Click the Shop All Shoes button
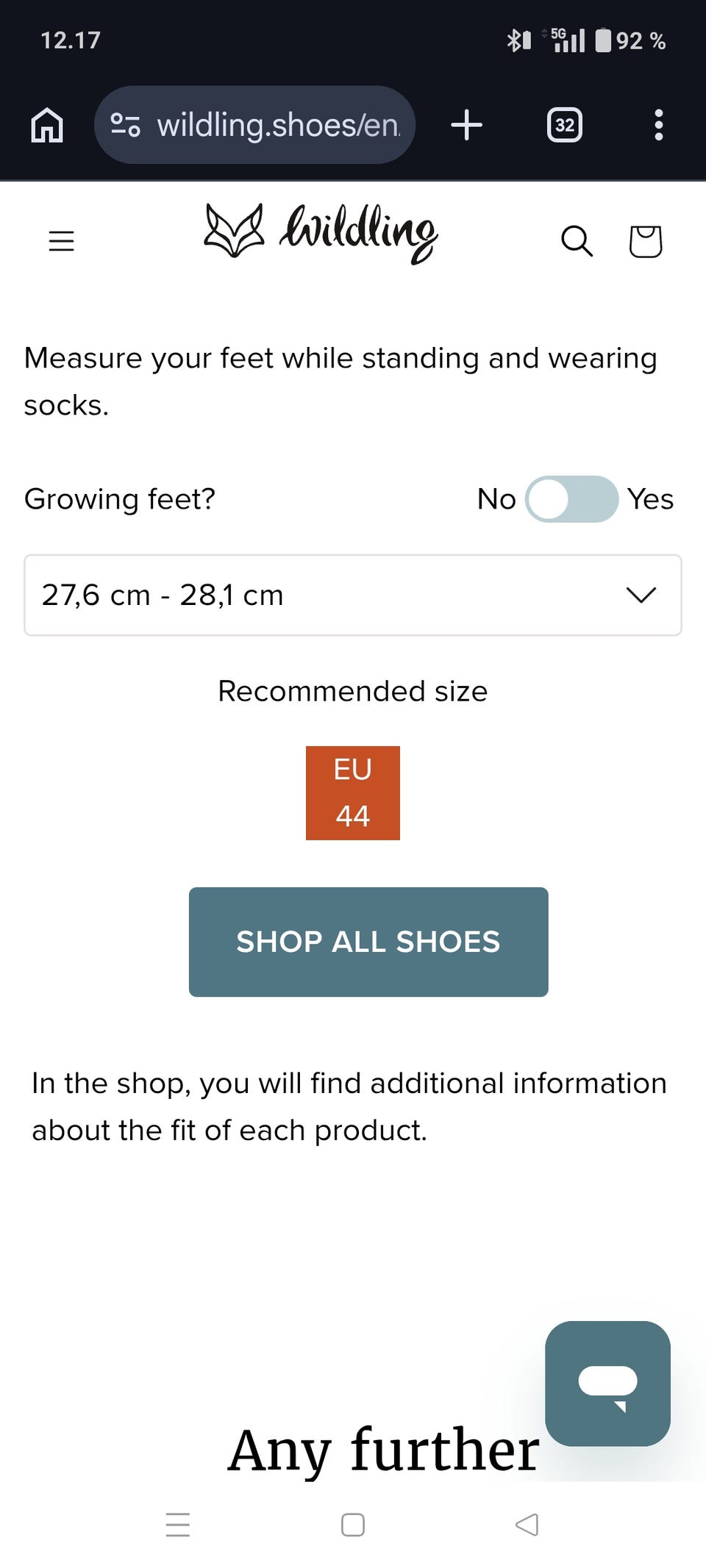The height and width of the screenshot is (1568, 706). 368,942
